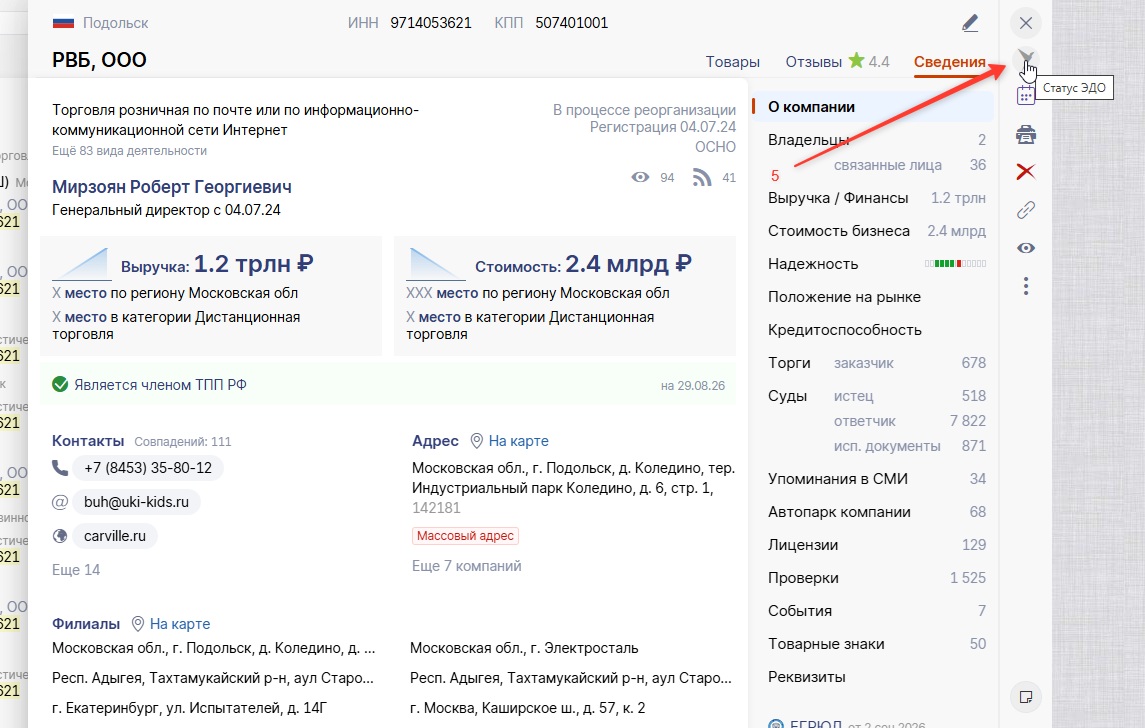Viewport: 1145px width, 728px height.
Task: Open the calendar icon in sidebar
Action: click(1026, 96)
